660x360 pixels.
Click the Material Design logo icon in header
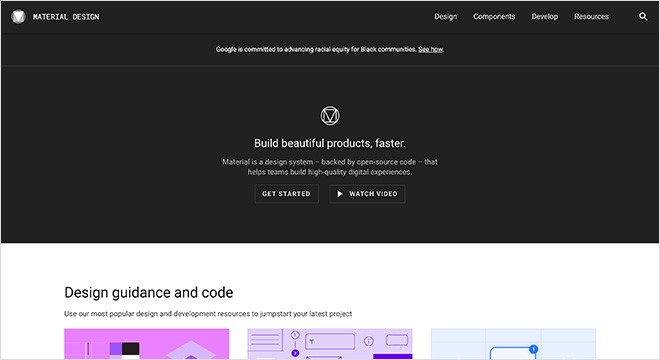(18, 17)
